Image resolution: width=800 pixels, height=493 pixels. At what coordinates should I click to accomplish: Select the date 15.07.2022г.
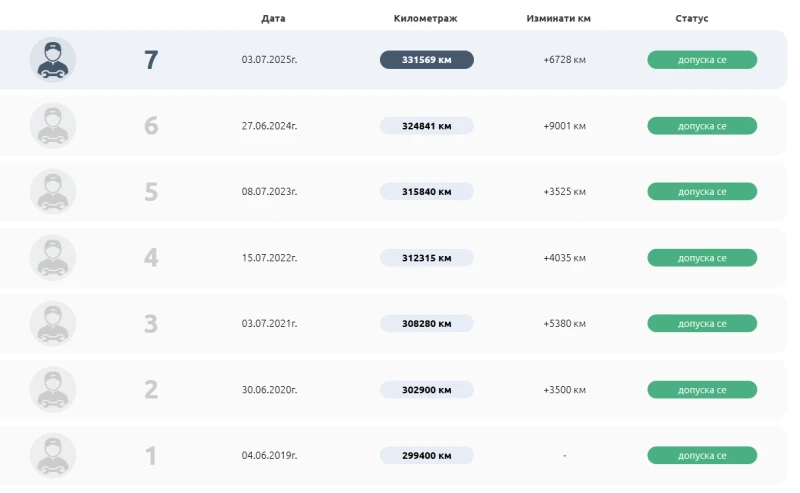pyautogui.click(x=270, y=258)
